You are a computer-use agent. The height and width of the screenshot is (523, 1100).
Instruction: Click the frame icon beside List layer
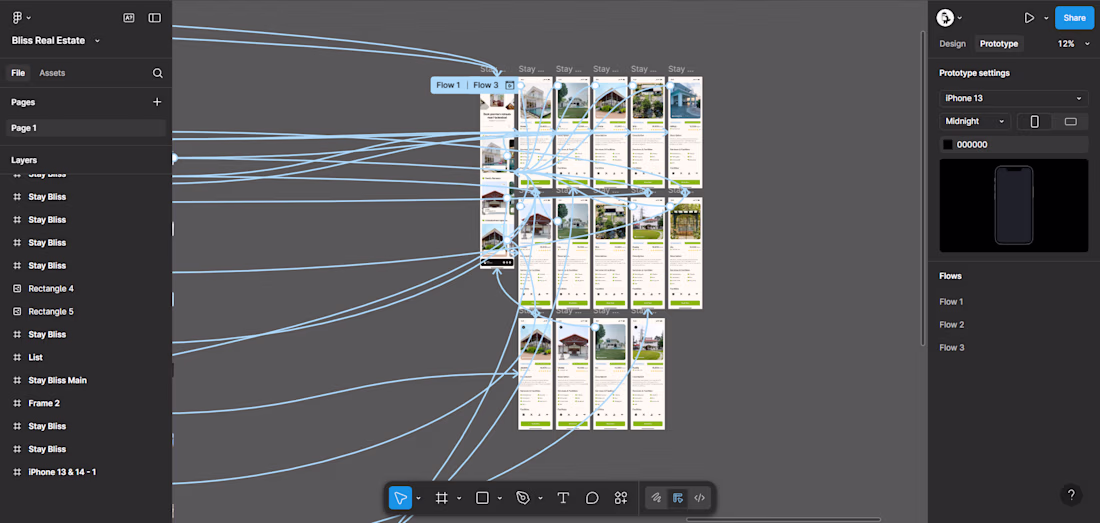click(x=18, y=358)
